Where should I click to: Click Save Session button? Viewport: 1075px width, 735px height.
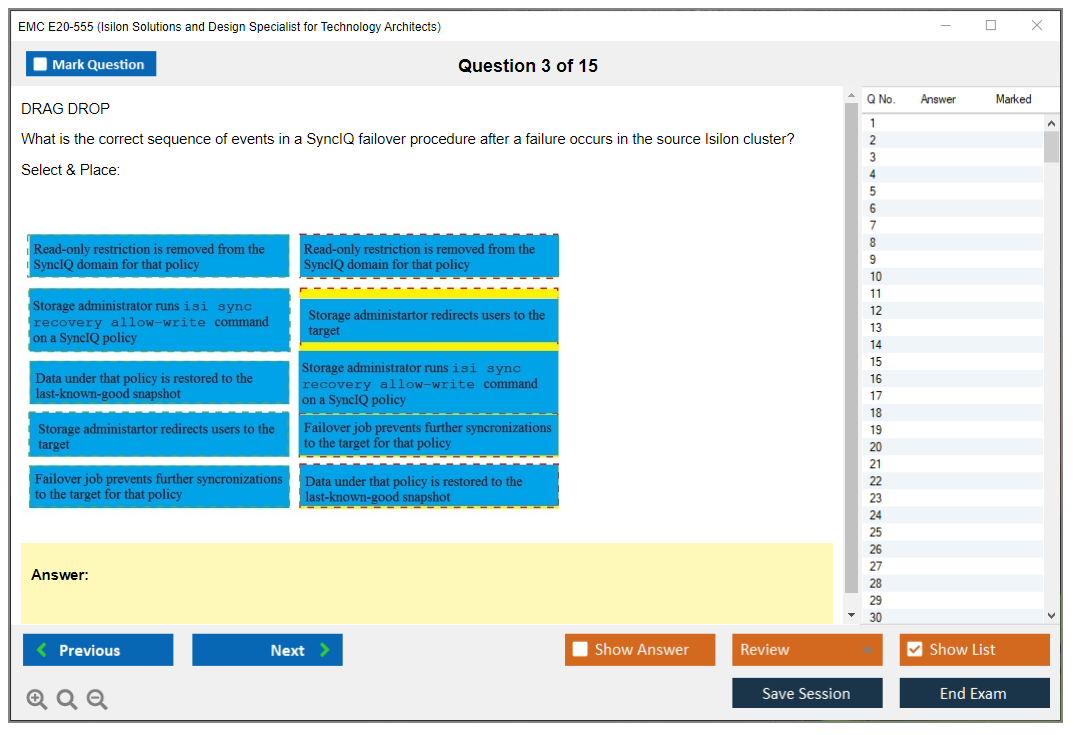807,693
